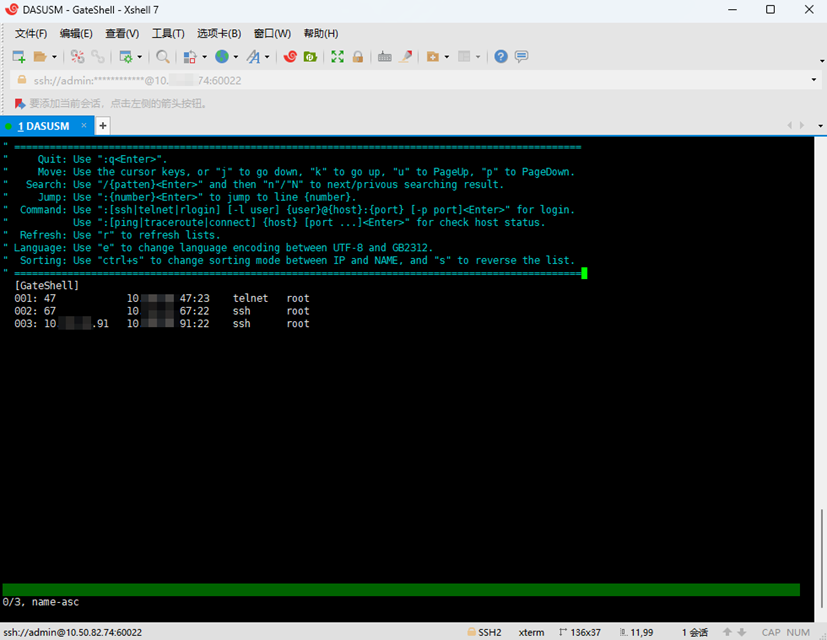Click the ssh address bar field

(x=400, y=80)
